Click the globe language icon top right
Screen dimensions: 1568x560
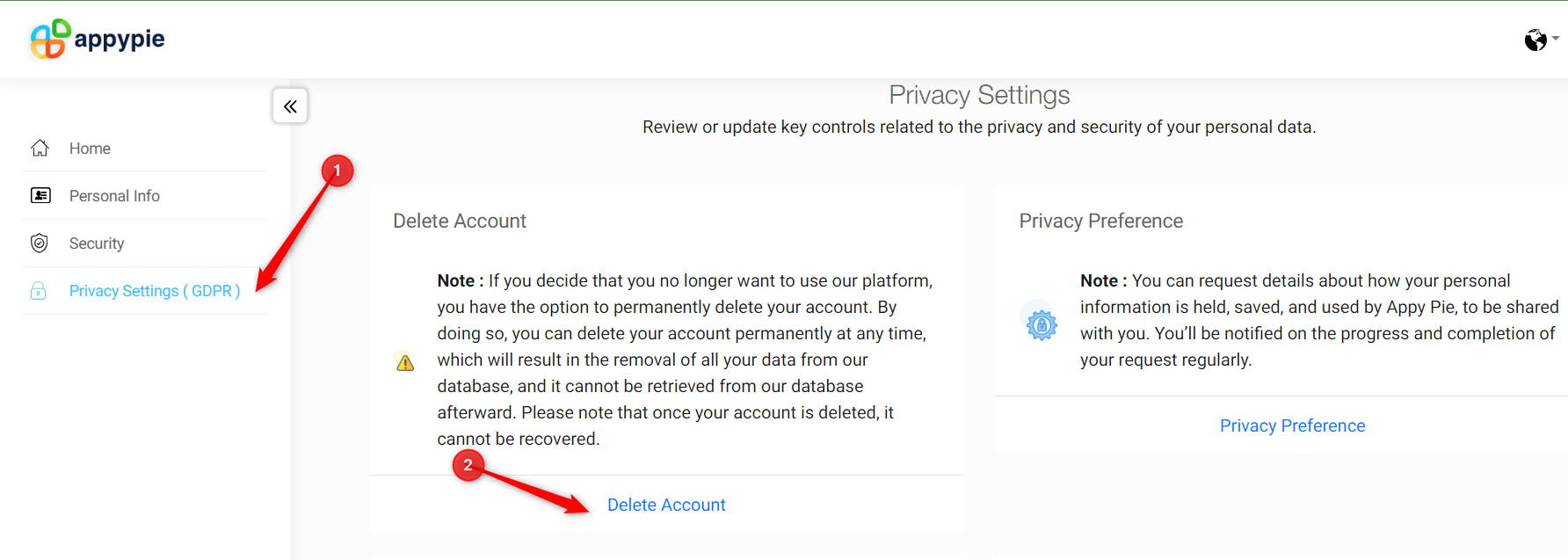[x=1535, y=39]
